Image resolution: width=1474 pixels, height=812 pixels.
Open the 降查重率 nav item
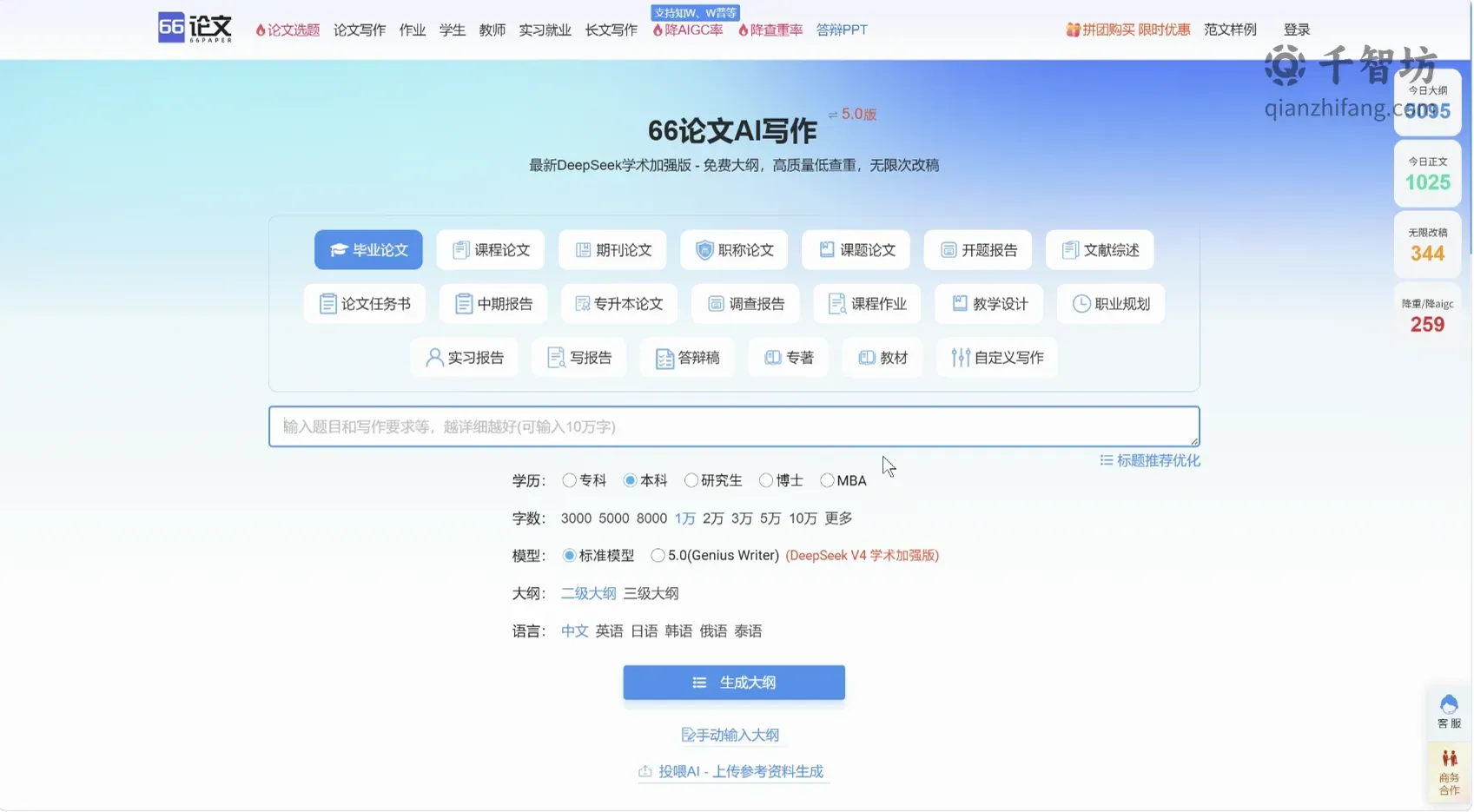coord(770,30)
